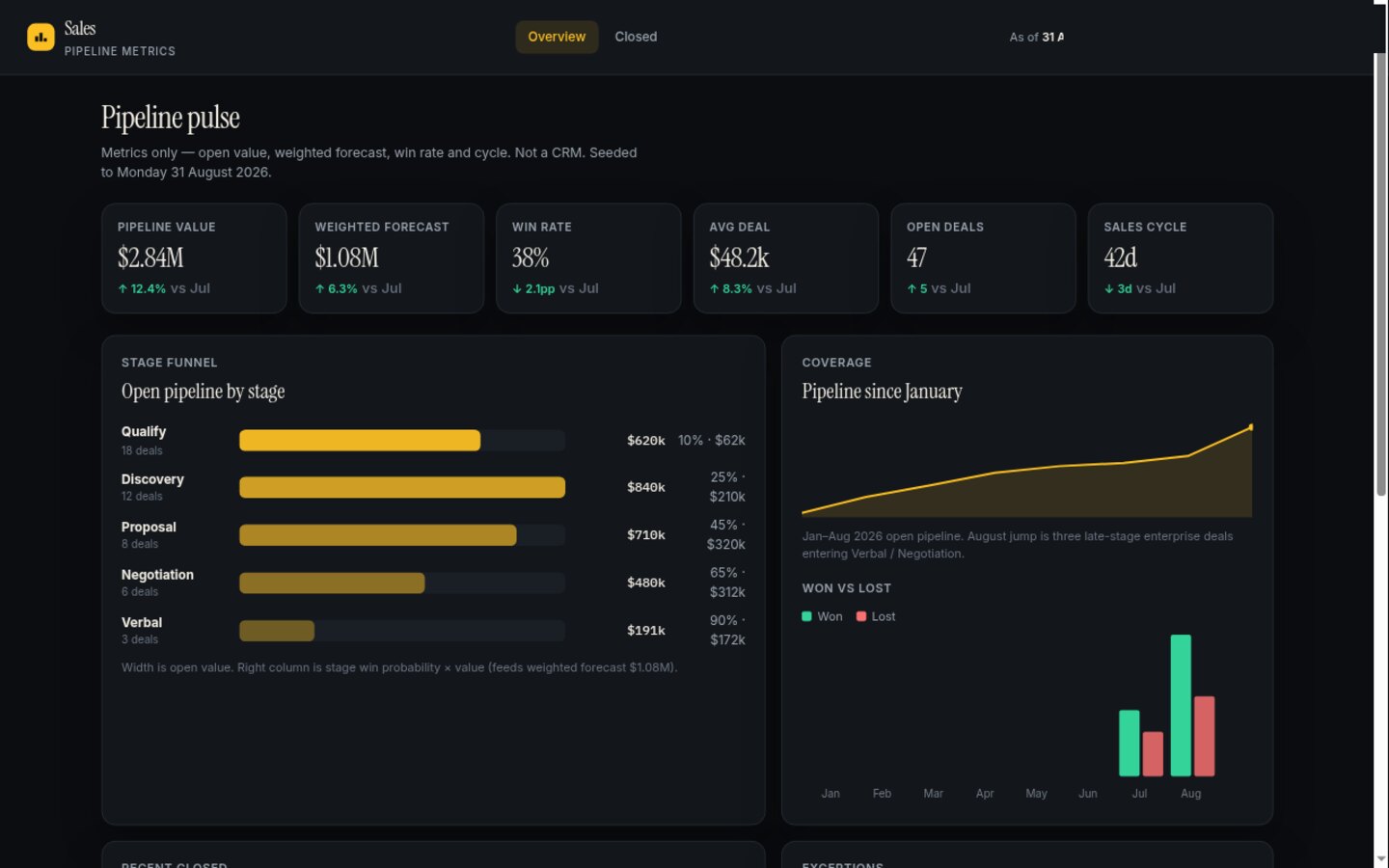Screen dimensions: 1389x868
Task: Select the Open Deals 47 card
Action: [983, 258]
